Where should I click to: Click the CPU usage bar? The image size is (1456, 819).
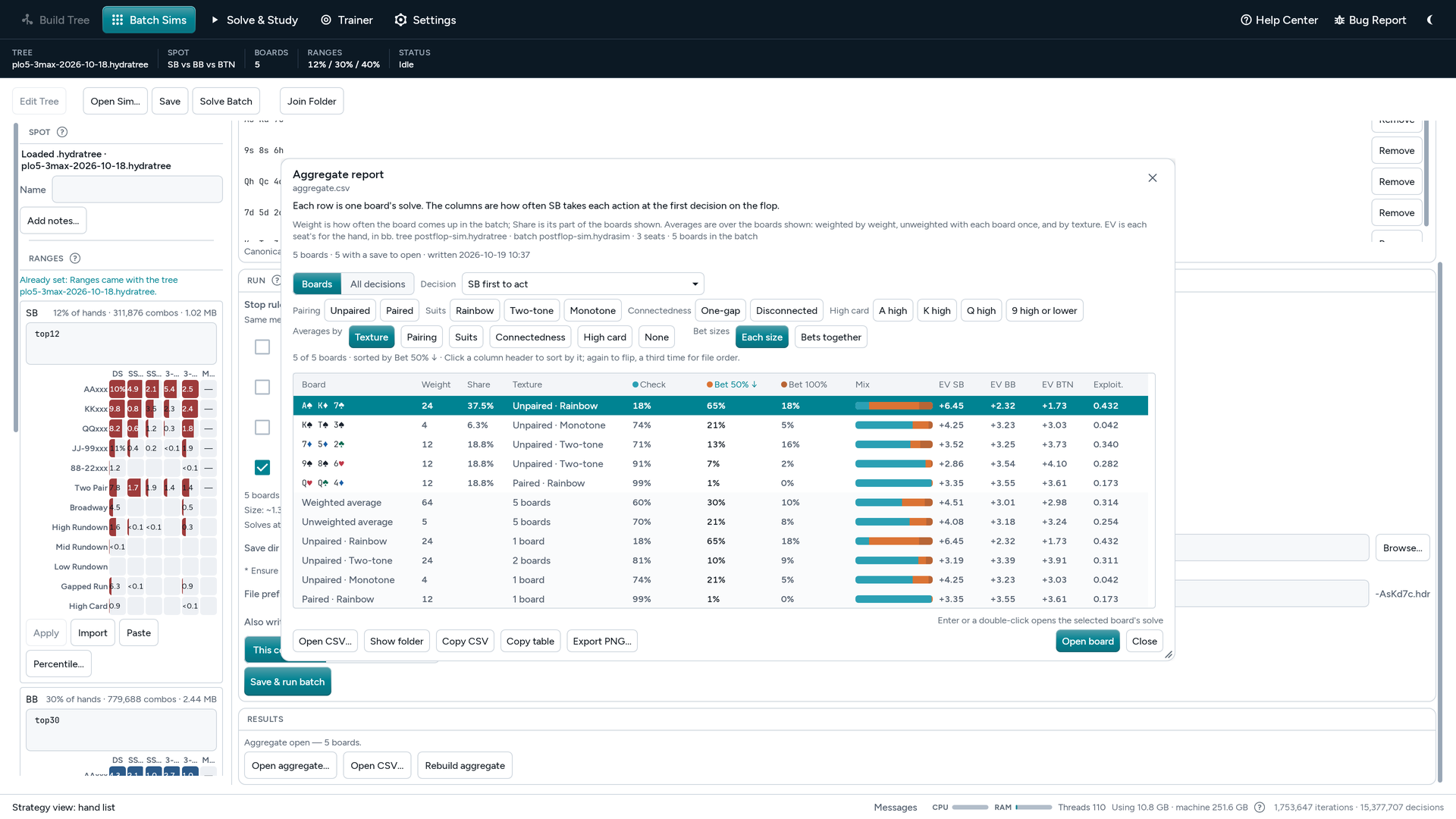click(970, 808)
